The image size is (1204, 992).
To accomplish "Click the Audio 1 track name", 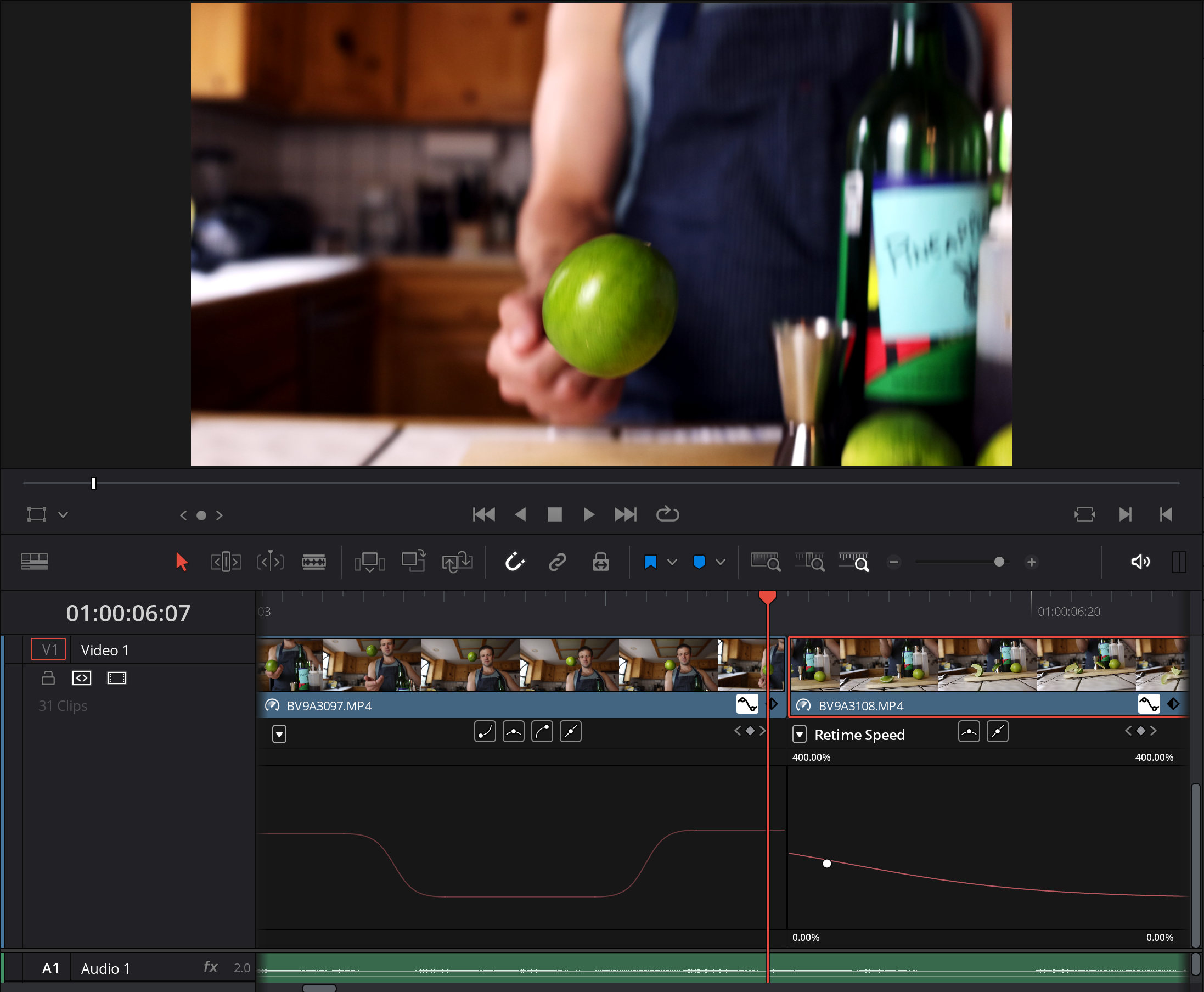I will click(105, 968).
